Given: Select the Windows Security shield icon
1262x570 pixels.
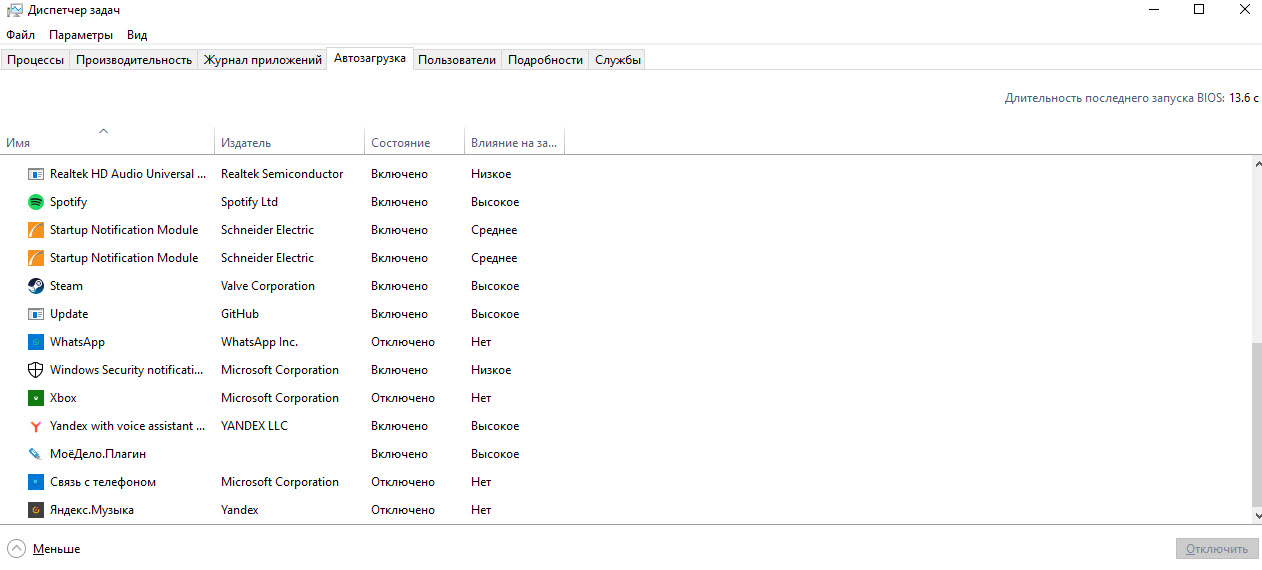Looking at the screenshot, I should pyautogui.click(x=36, y=370).
